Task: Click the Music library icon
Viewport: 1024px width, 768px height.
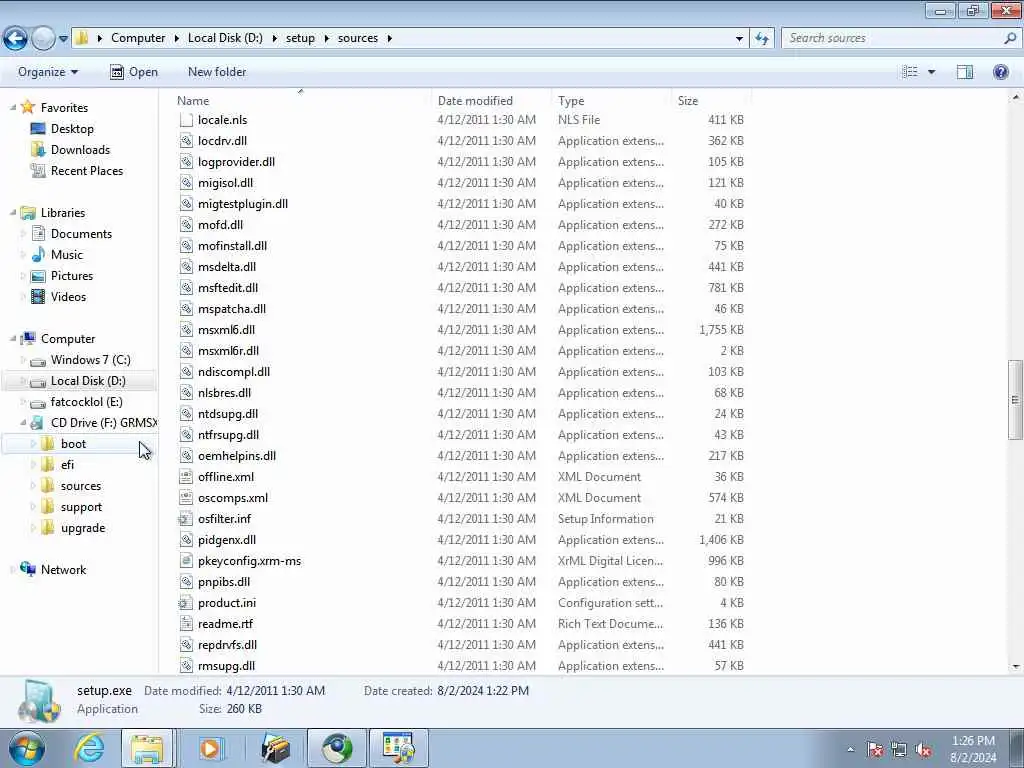Action: click(x=39, y=255)
